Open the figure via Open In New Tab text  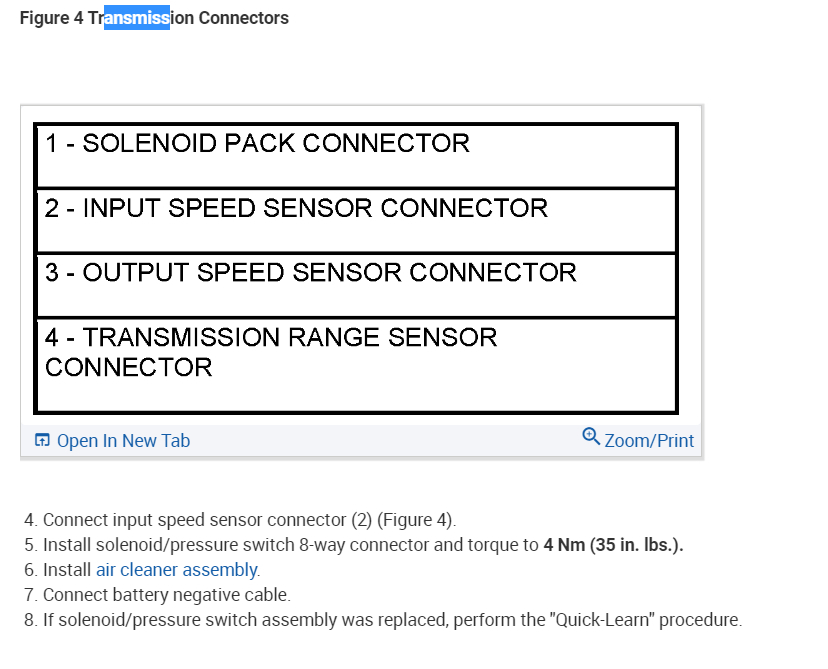123,441
